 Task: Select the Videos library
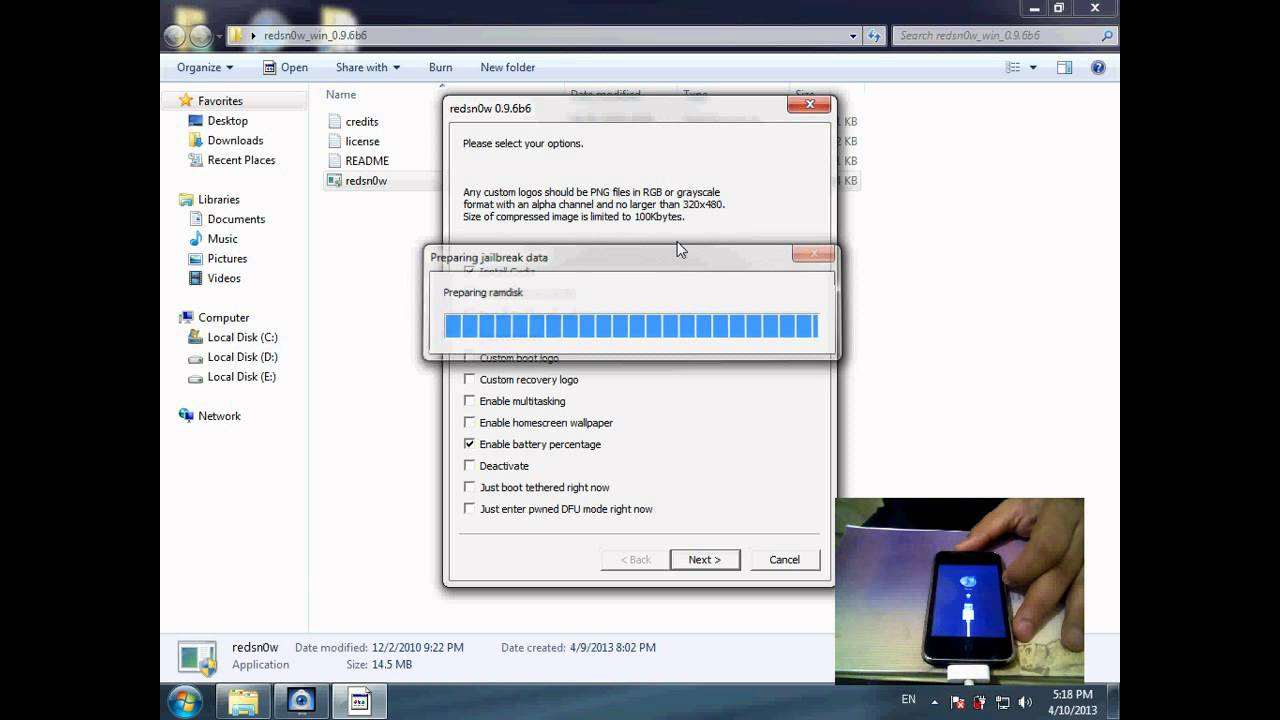[224, 278]
